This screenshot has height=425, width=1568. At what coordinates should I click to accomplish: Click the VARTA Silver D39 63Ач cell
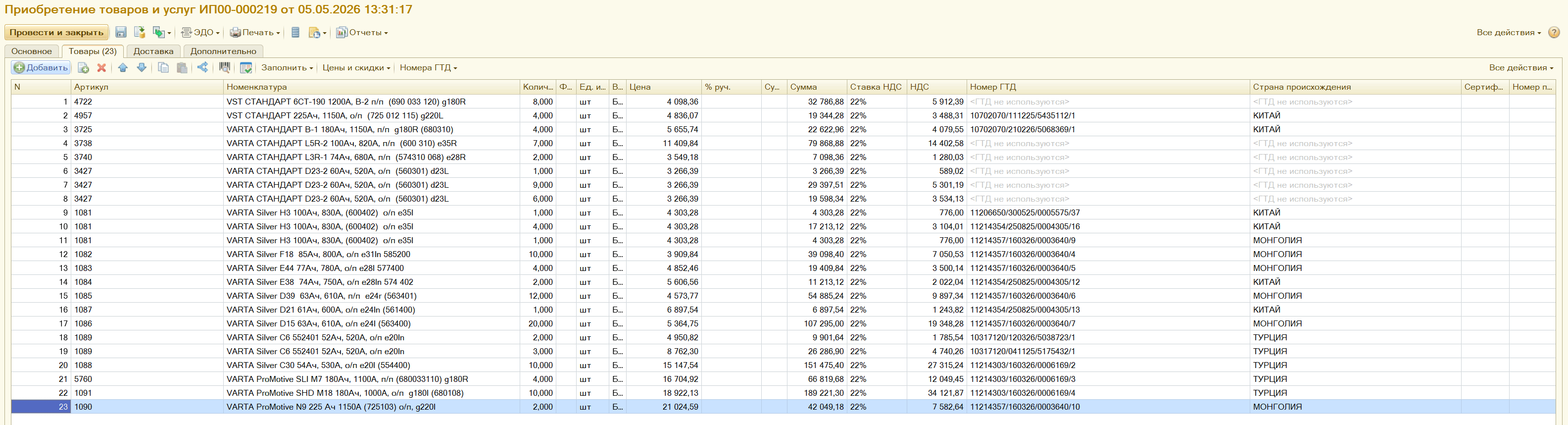[x=371, y=296]
